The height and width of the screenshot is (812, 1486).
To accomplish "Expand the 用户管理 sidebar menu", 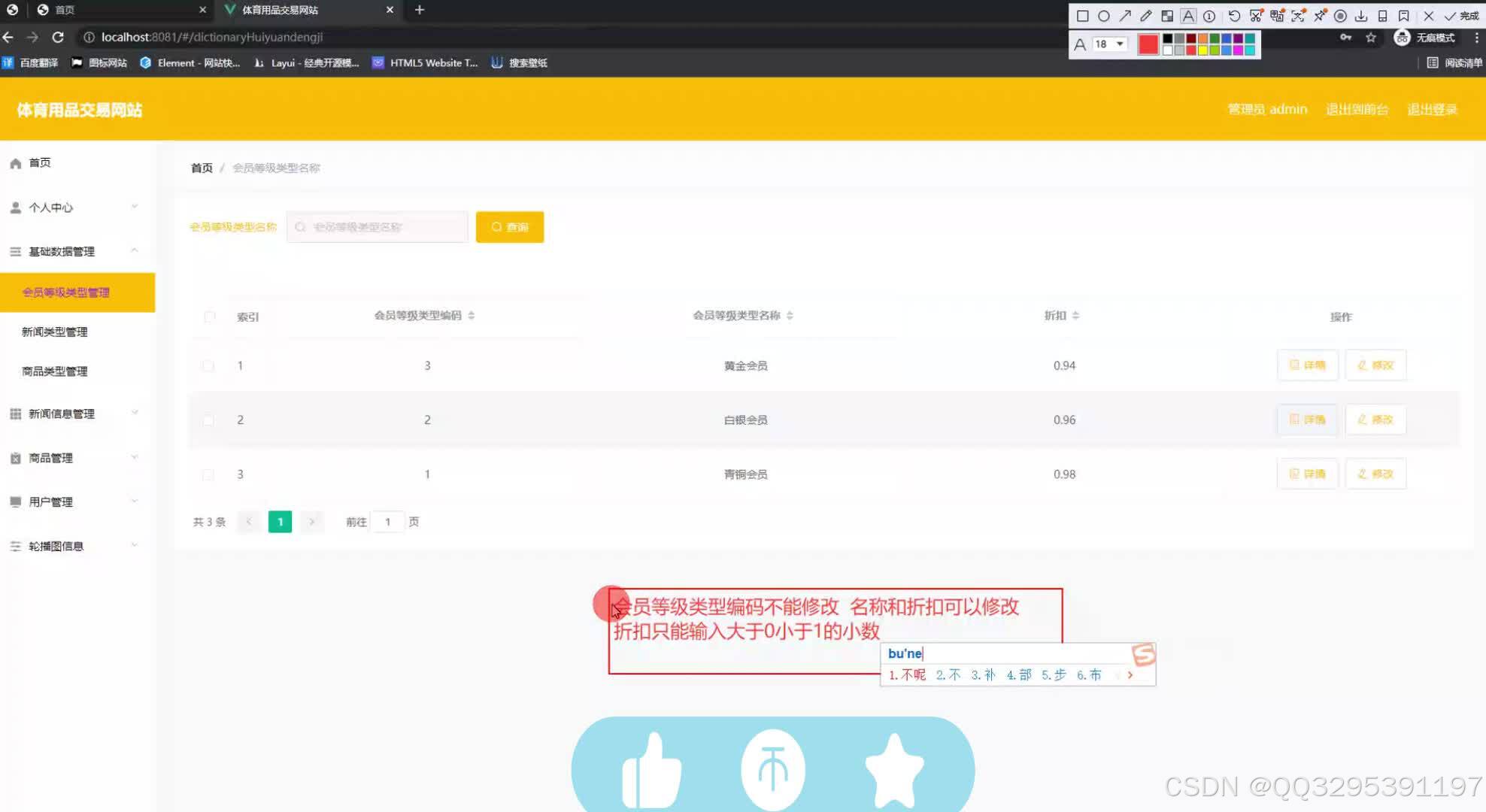I will [x=77, y=501].
